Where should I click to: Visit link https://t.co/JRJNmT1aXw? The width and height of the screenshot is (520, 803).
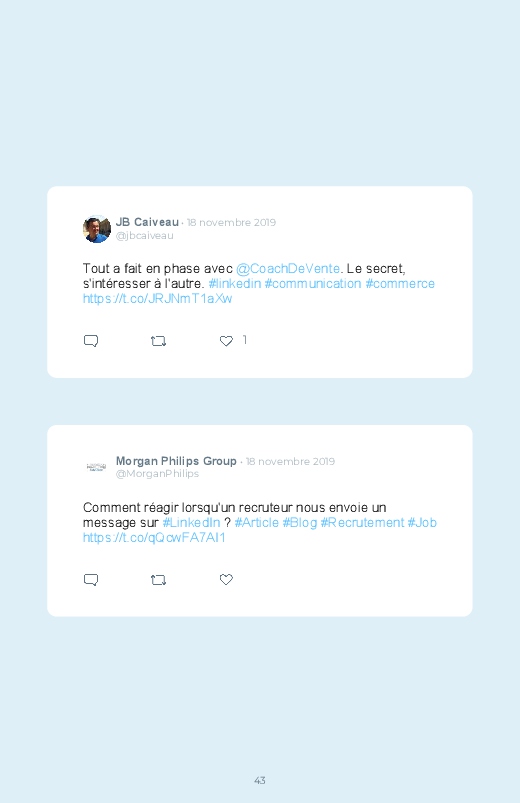click(158, 298)
